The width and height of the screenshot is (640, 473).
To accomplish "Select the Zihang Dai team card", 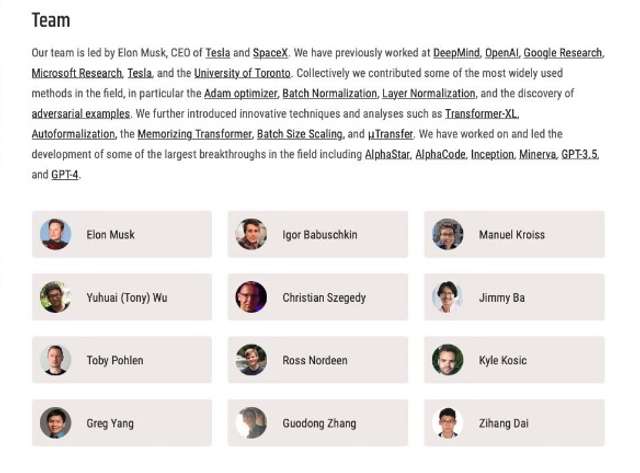I will 514,422.
